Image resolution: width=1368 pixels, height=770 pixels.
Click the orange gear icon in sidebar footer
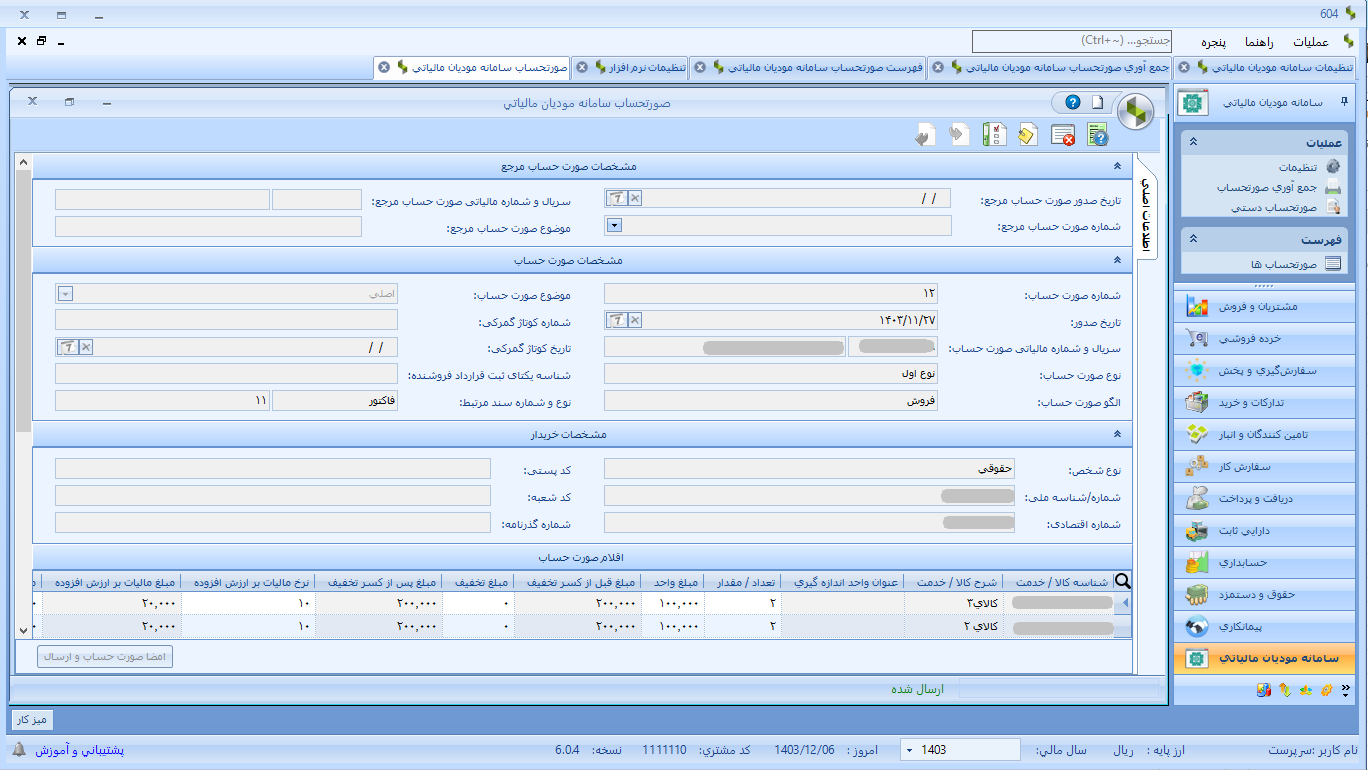point(1326,689)
